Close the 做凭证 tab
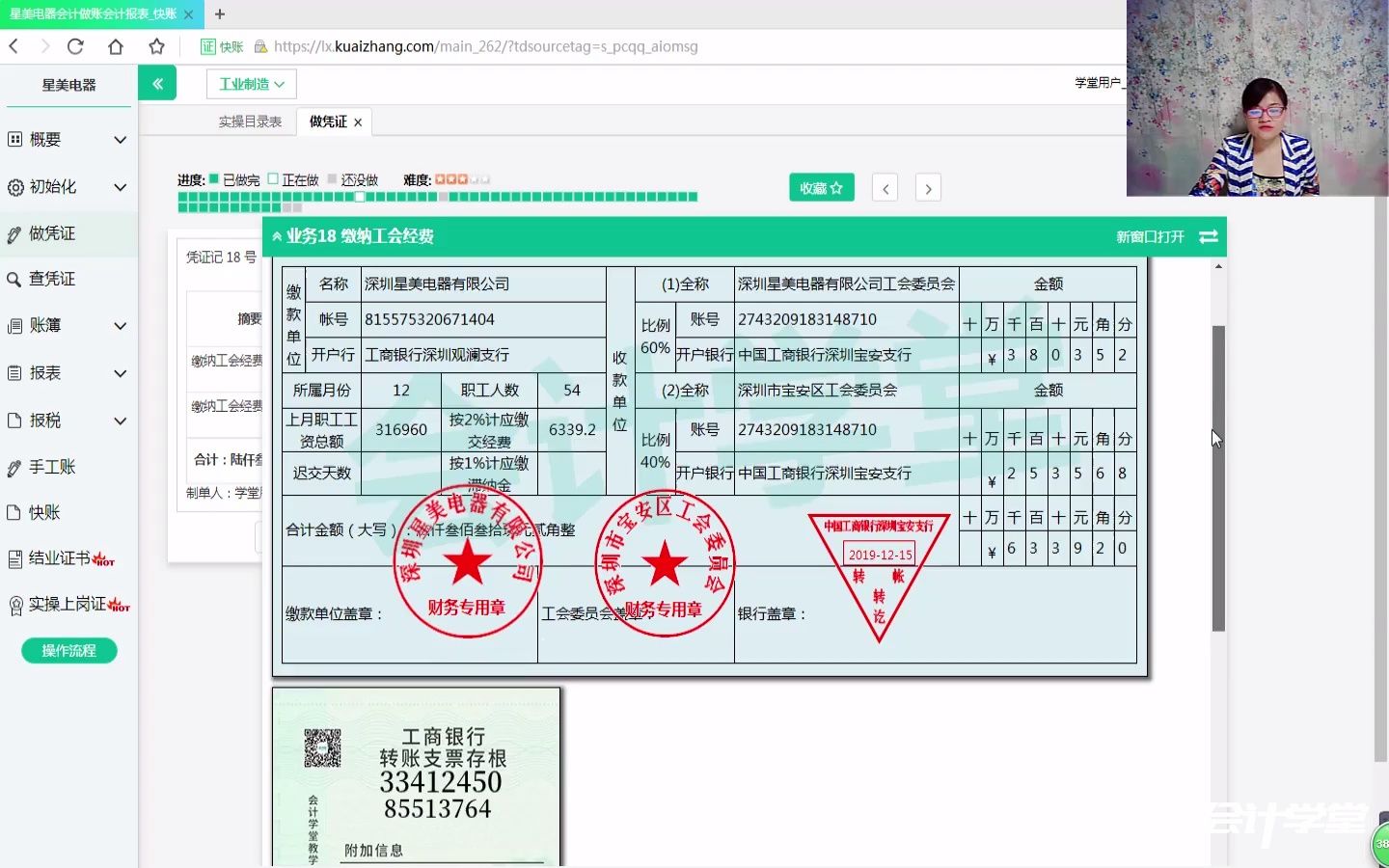The width and height of the screenshot is (1389, 868). coord(358,122)
